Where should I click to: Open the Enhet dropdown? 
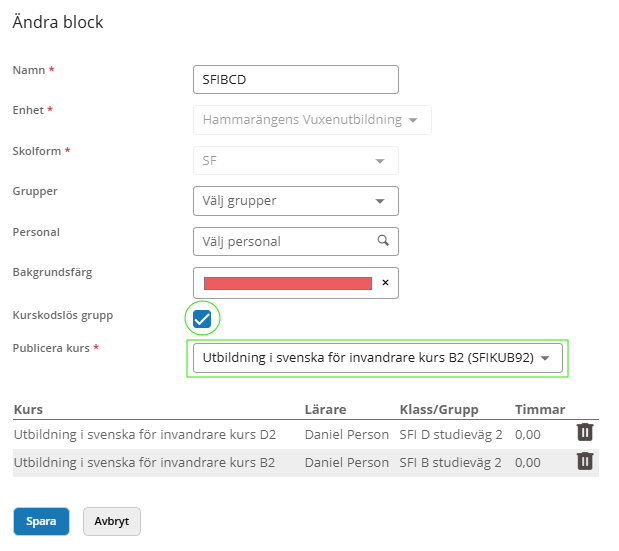(311, 120)
